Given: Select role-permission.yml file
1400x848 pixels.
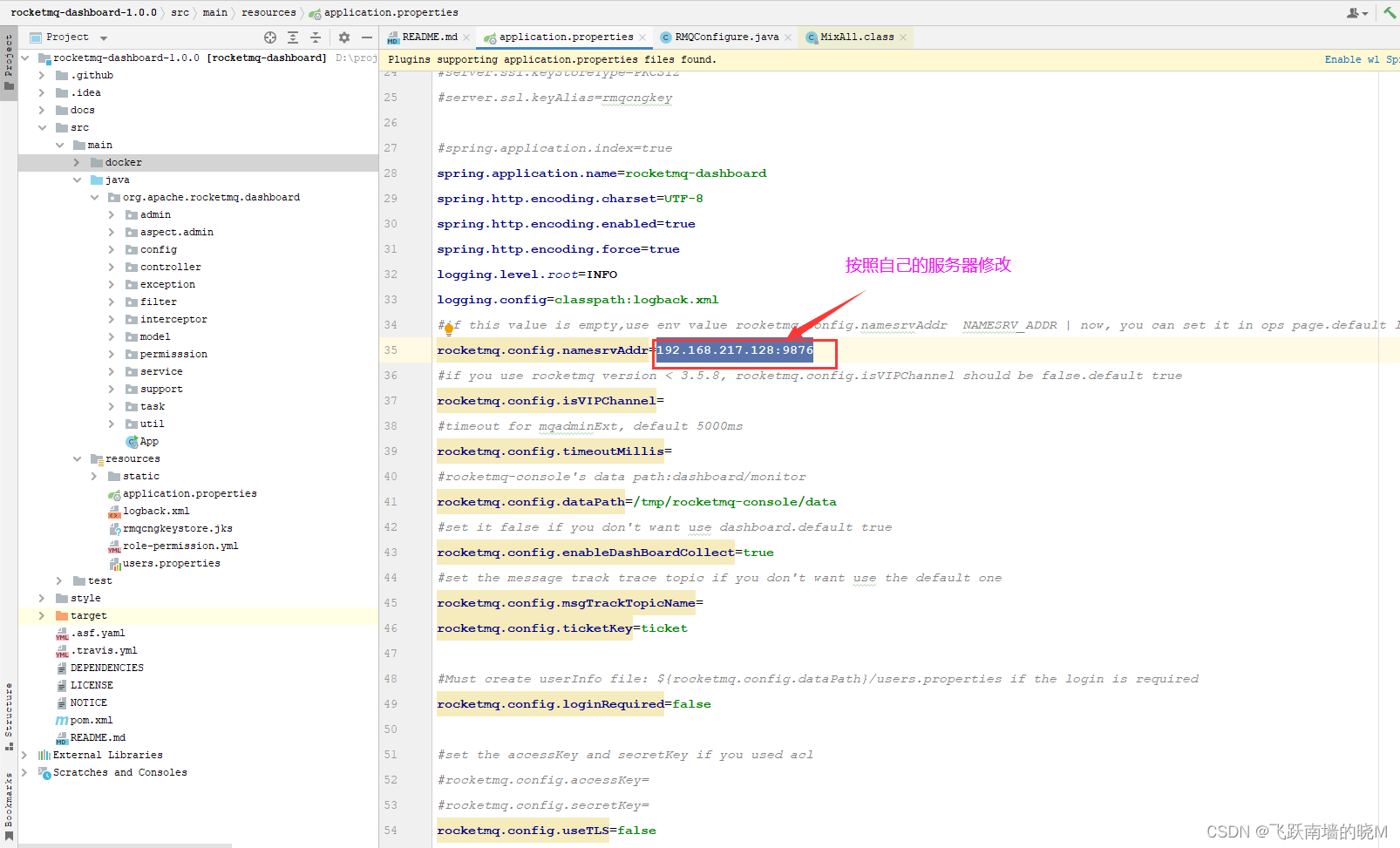Looking at the screenshot, I should (x=180, y=546).
